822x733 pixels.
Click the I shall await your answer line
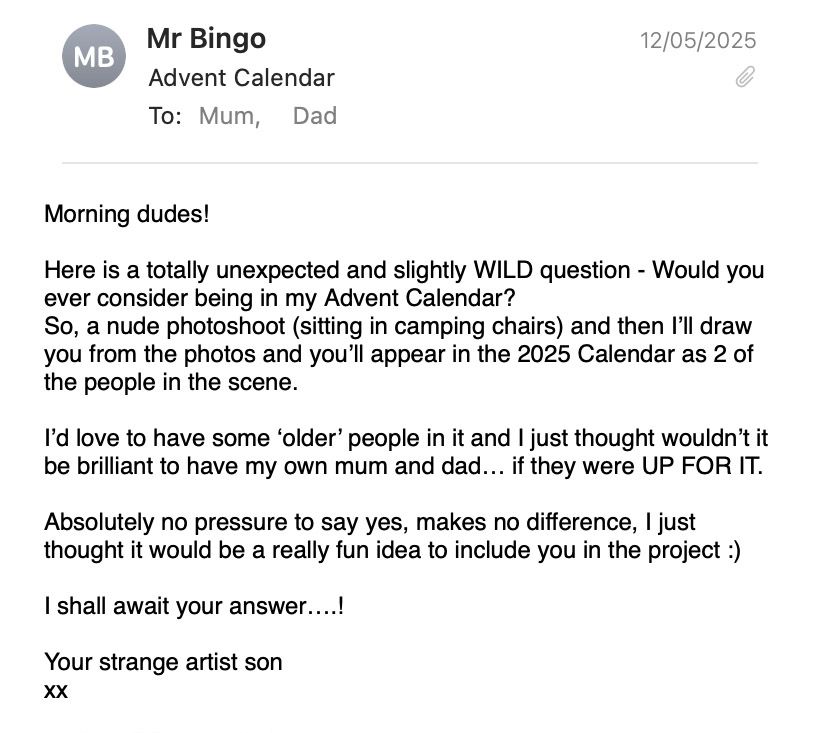coord(194,606)
